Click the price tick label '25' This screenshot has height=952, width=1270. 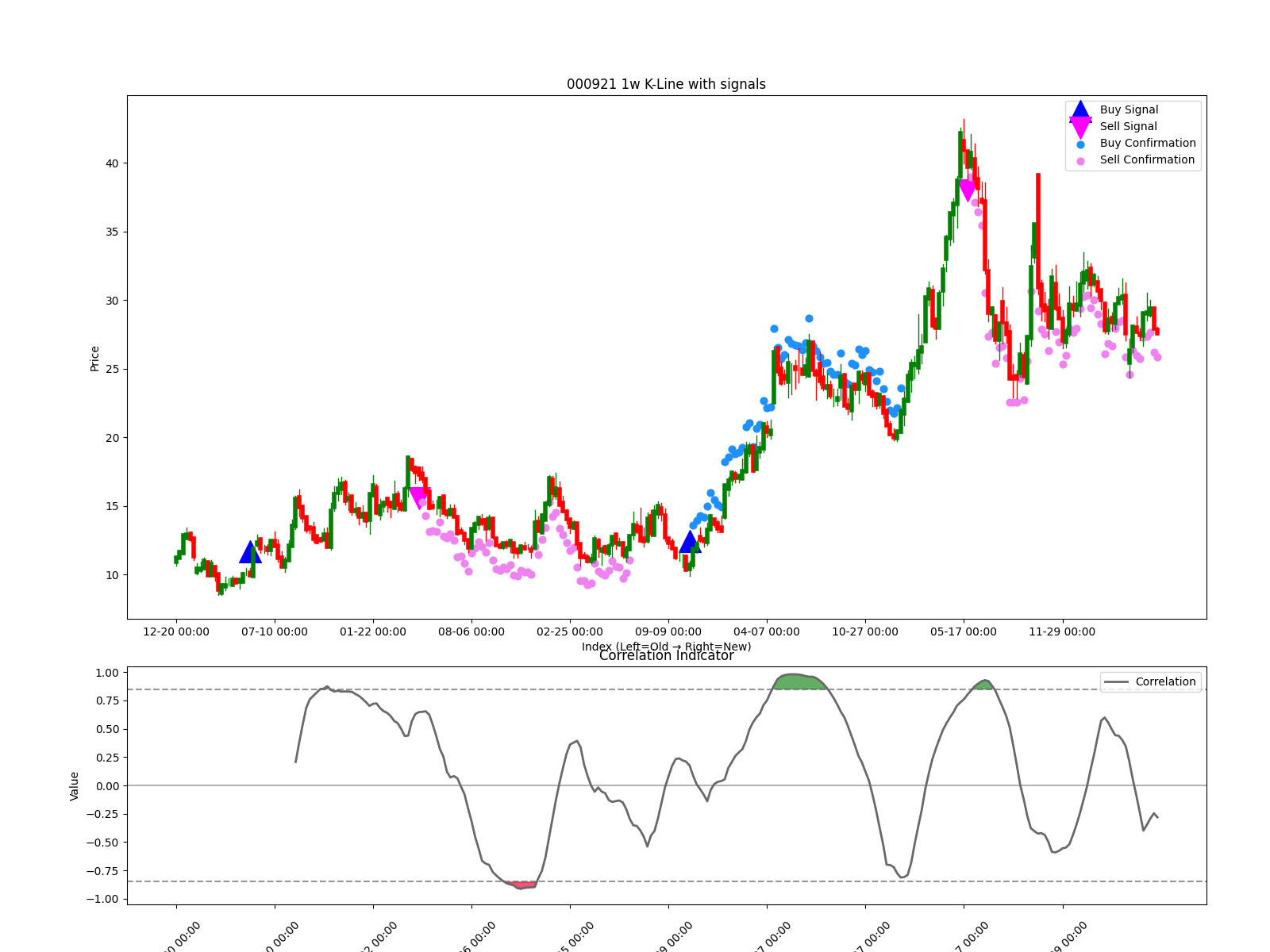point(112,369)
